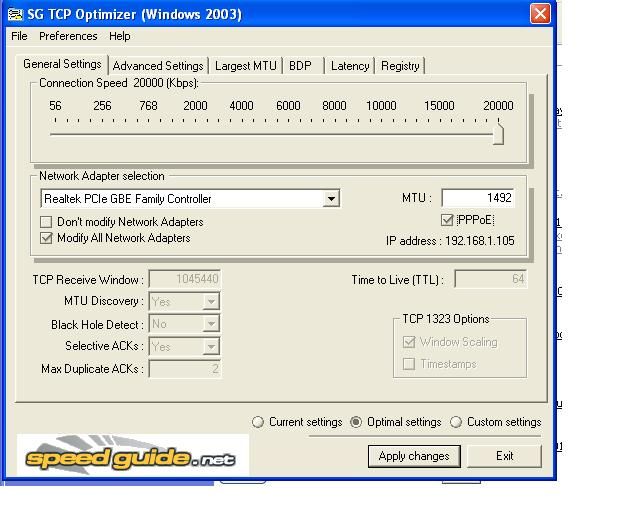
Task: Click the slider track near 256 Kbps
Action: [x=102, y=134]
